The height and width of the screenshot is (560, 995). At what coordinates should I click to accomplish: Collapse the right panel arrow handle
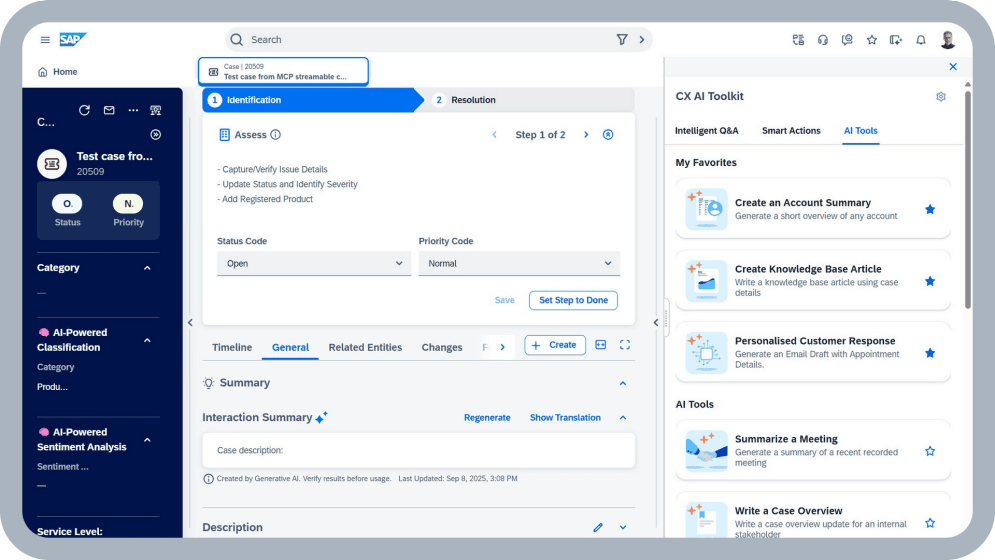pyautogui.click(x=656, y=323)
